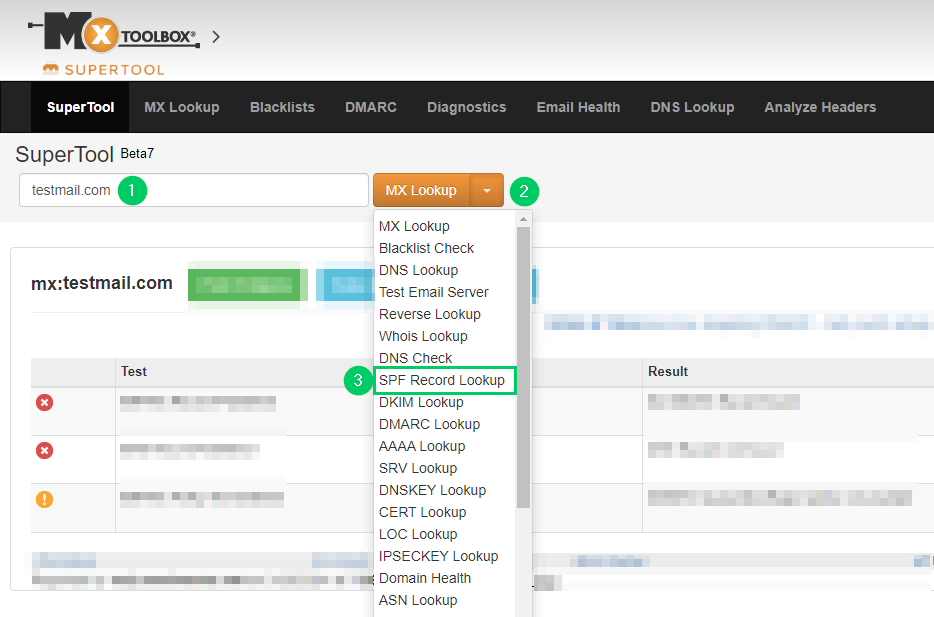The image size is (934, 617).
Task: Click the testmail.com domain input field
Action: pos(194,190)
